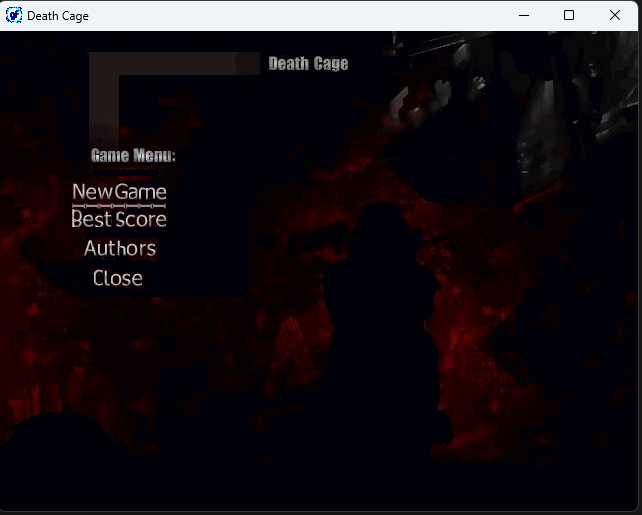Click the Game Menu: heading label

pos(133,155)
